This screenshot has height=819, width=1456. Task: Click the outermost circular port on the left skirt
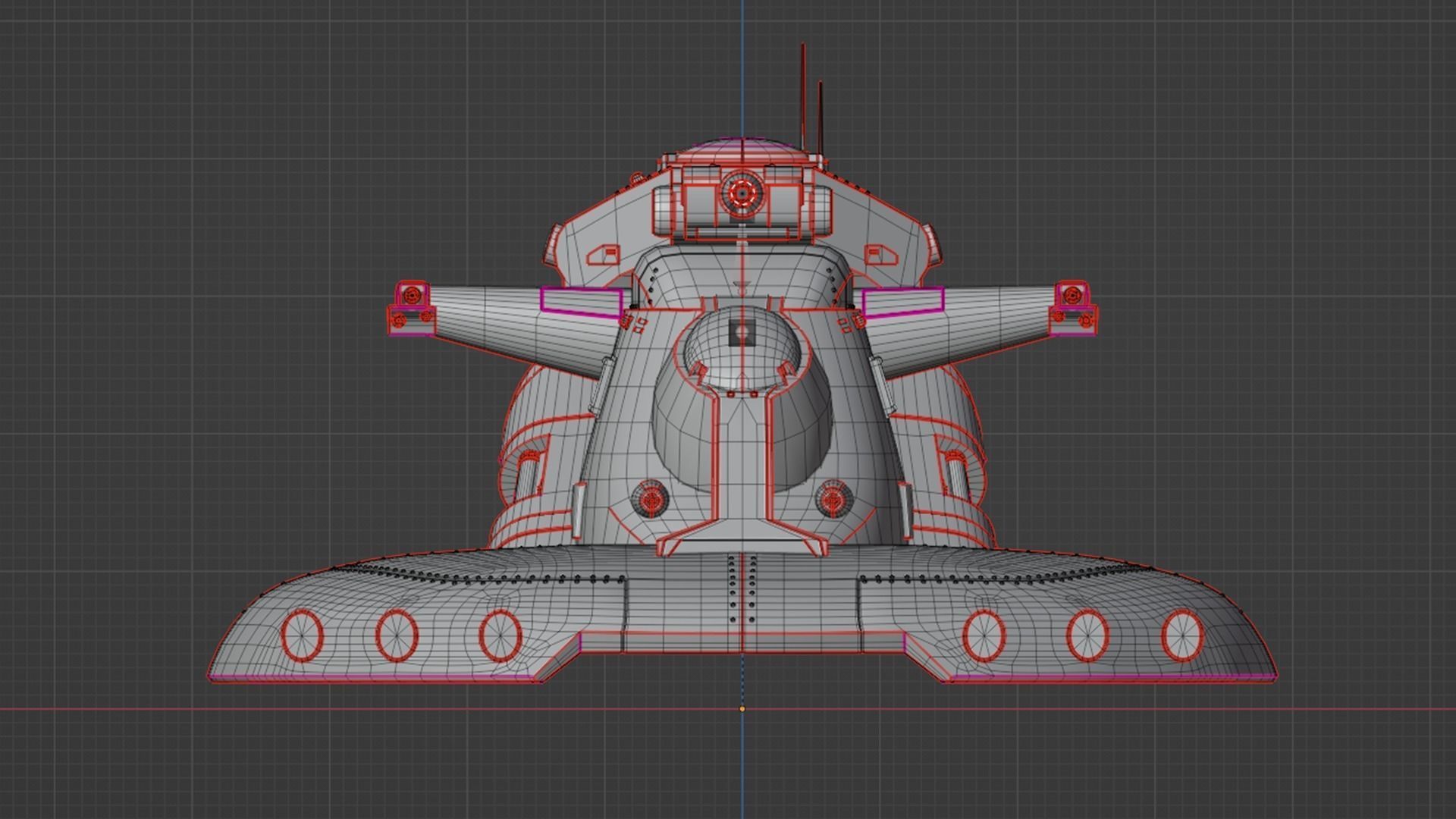point(303,634)
